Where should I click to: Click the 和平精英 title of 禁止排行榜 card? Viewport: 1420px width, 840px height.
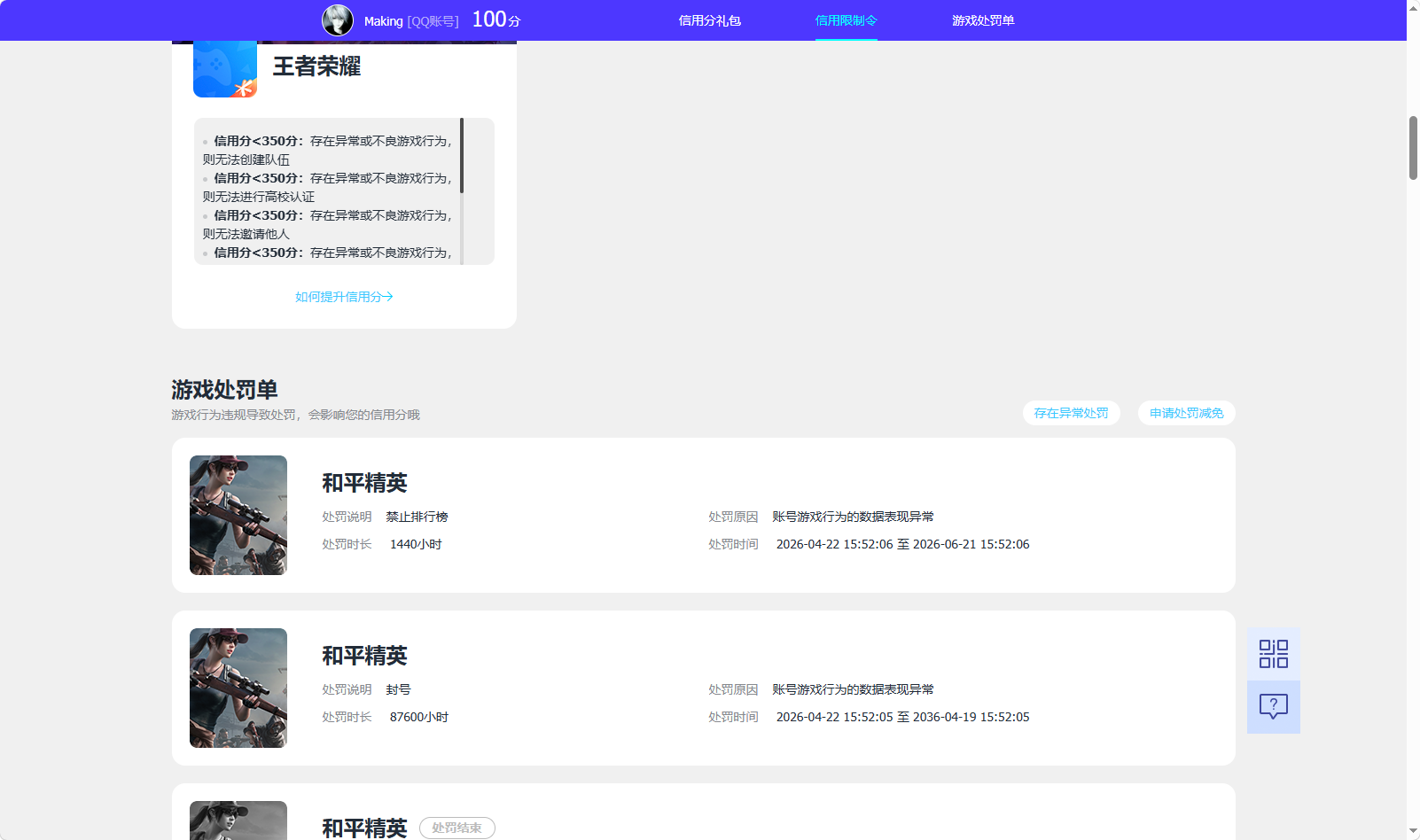[364, 483]
